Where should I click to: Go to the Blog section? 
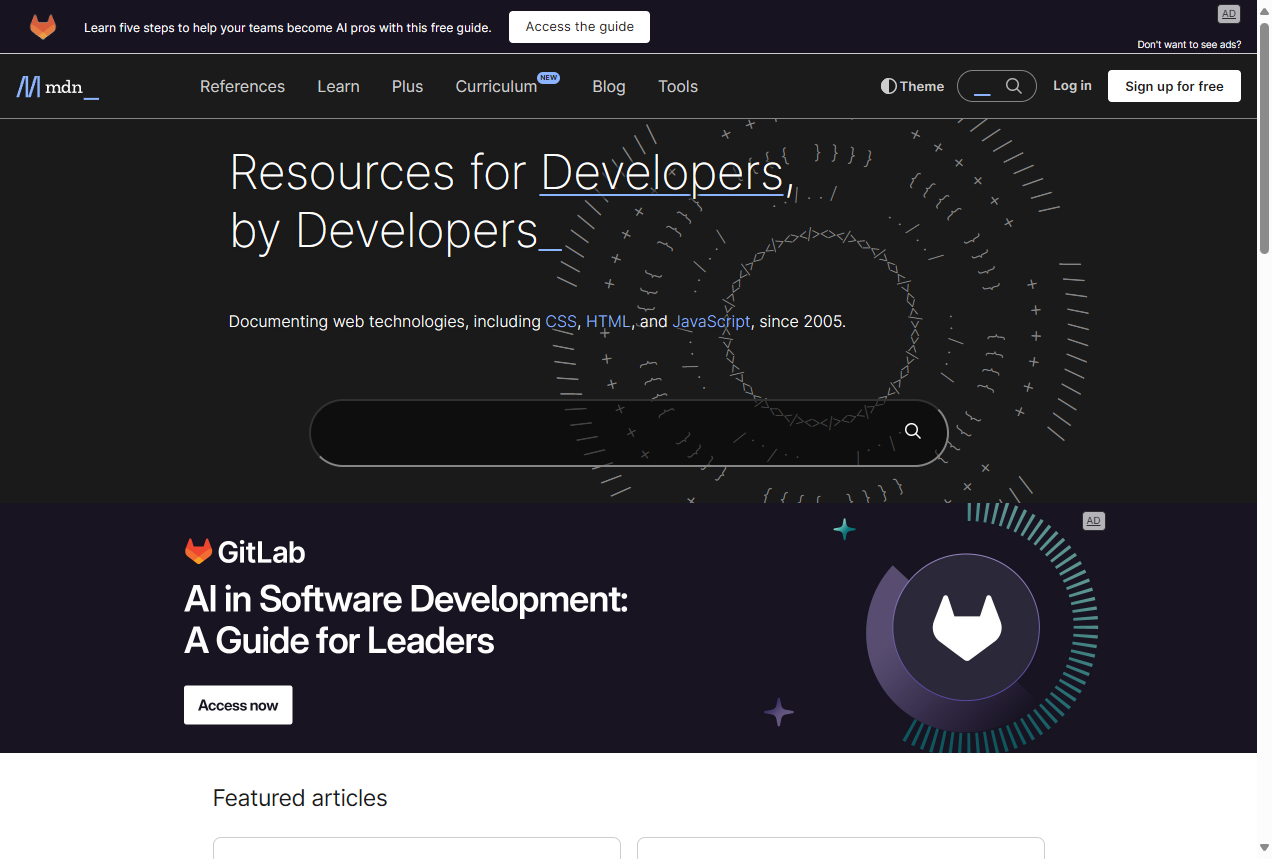point(608,86)
